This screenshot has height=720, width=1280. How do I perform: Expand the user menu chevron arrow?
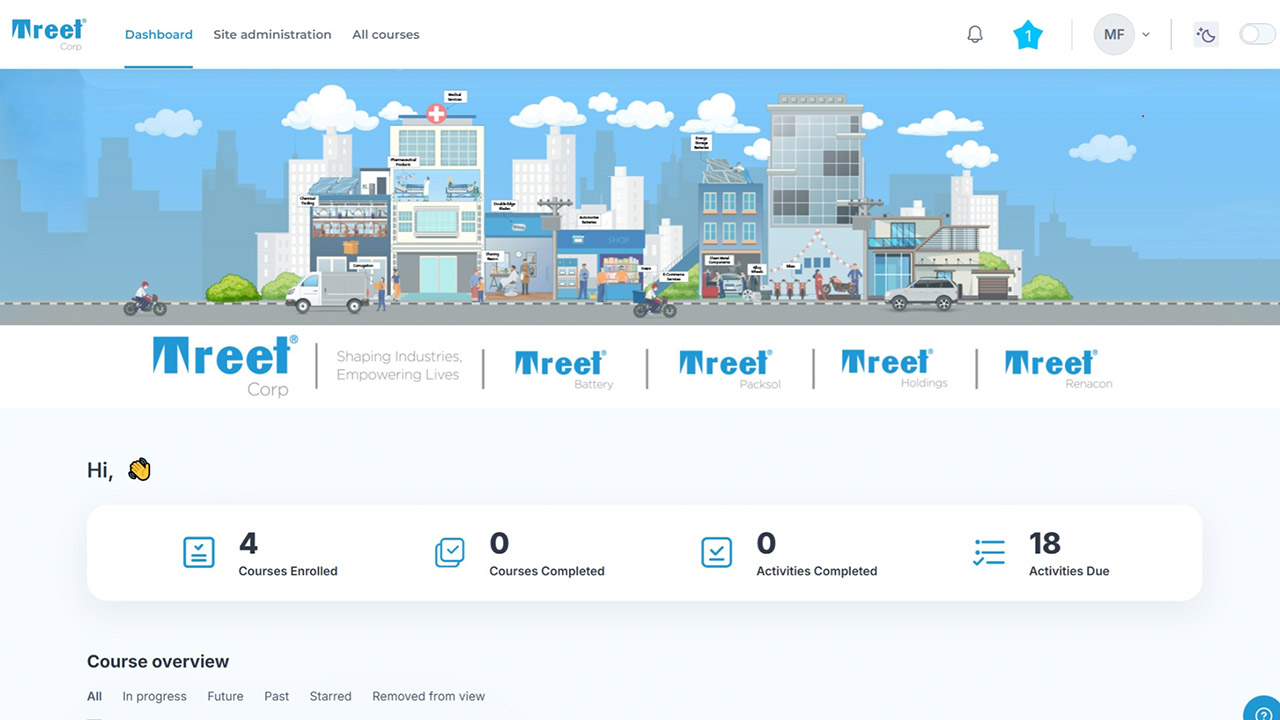pyautogui.click(x=1146, y=34)
